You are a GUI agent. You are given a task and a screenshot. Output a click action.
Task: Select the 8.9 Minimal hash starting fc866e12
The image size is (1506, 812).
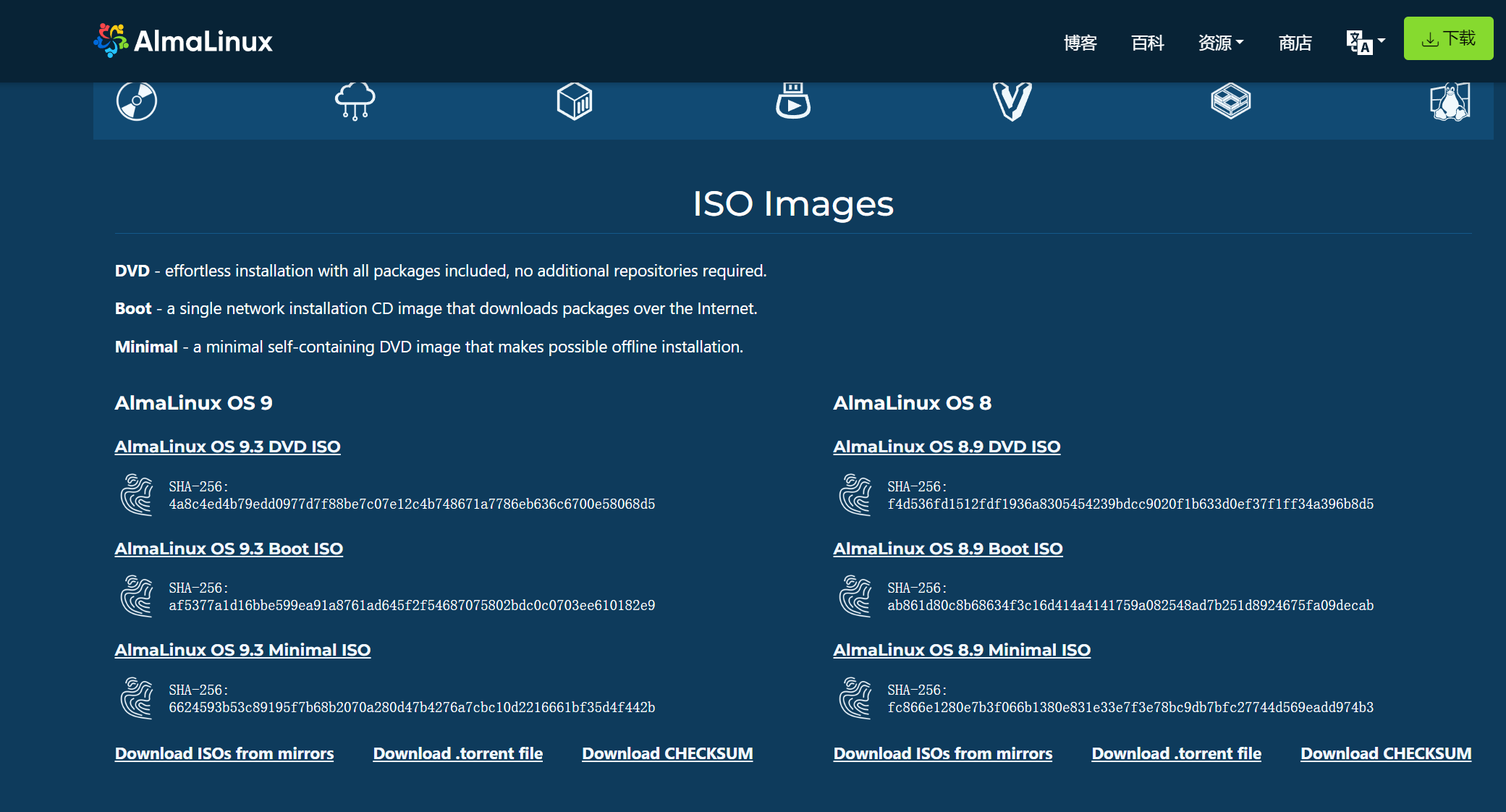click(x=1130, y=707)
